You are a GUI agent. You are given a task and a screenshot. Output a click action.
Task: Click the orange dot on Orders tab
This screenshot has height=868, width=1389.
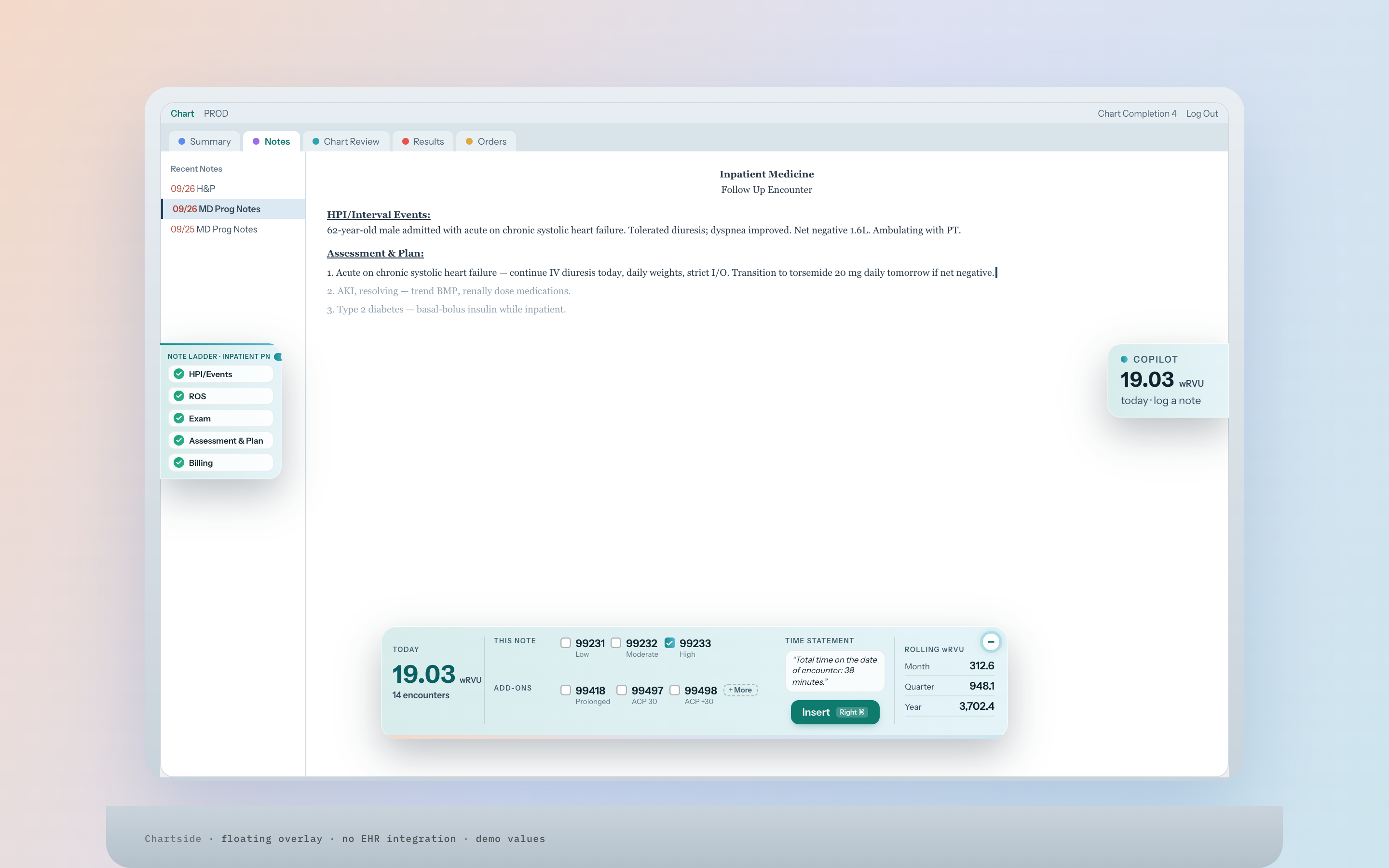[x=469, y=141]
